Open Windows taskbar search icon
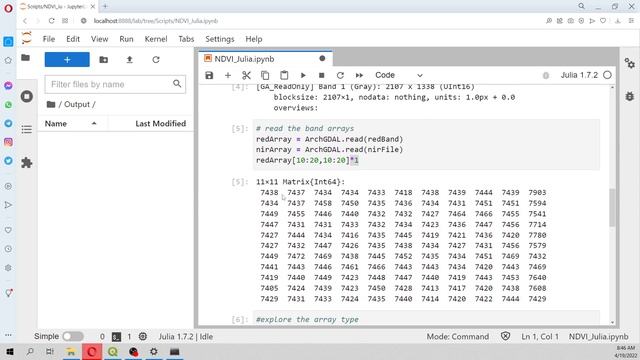640x360 pixels. (x=30, y=351)
